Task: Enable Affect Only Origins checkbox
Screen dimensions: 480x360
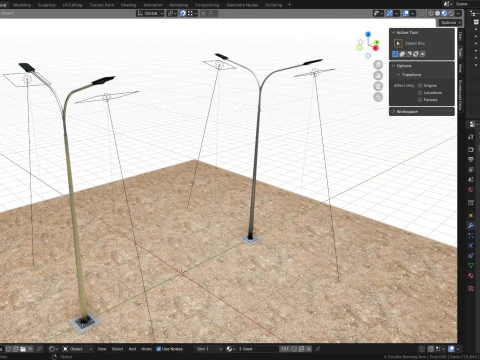Action: [420, 86]
